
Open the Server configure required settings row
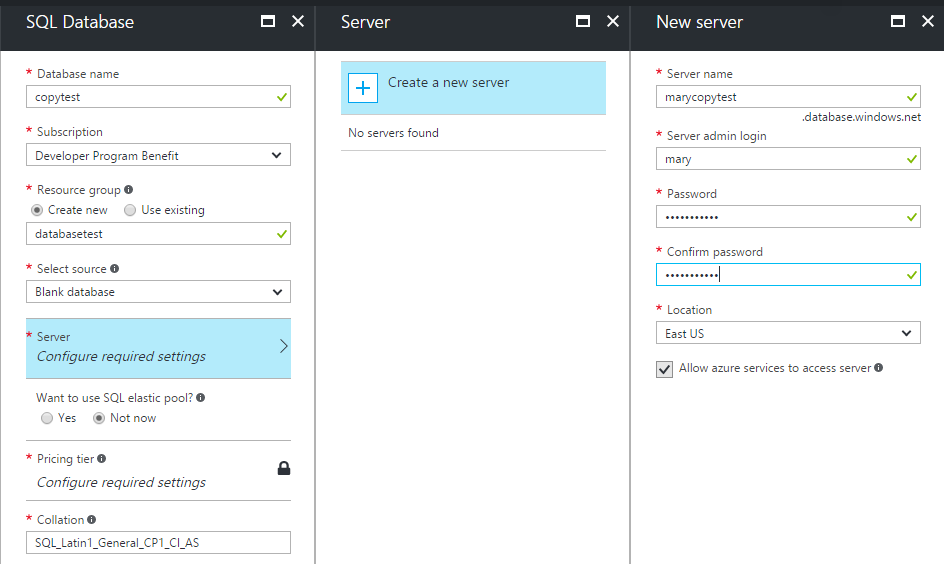[158, 348]
